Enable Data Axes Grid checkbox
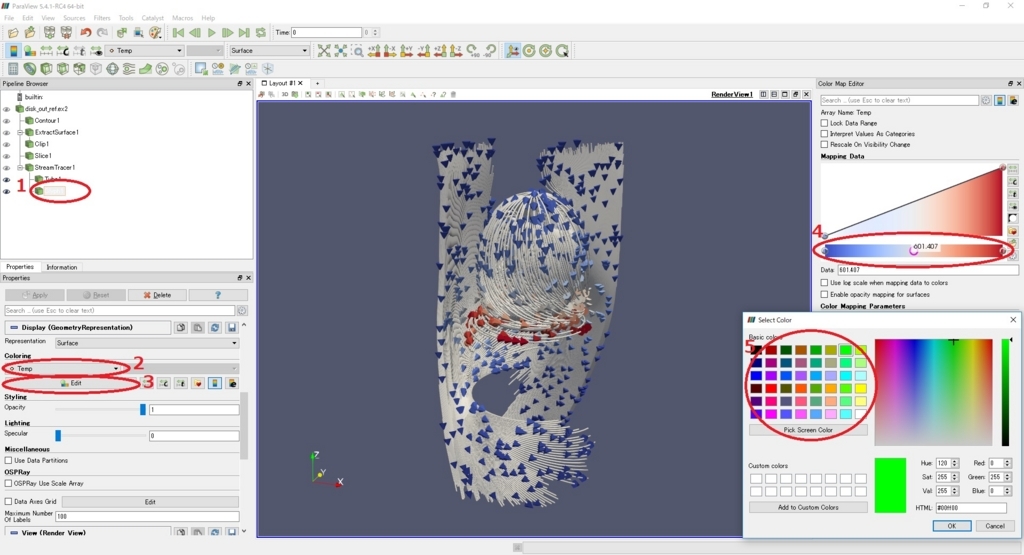The height and width of the screenshot is (555, 1024). point(8,501)
